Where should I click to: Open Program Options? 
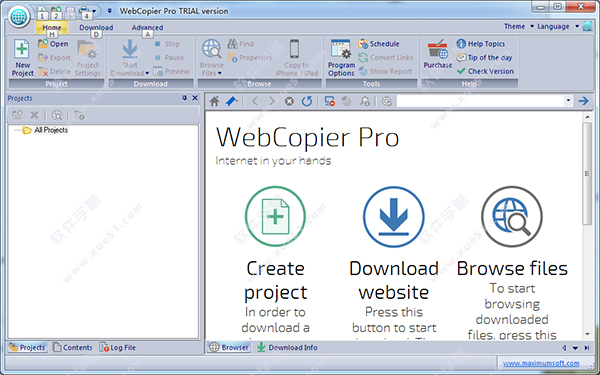341,58
